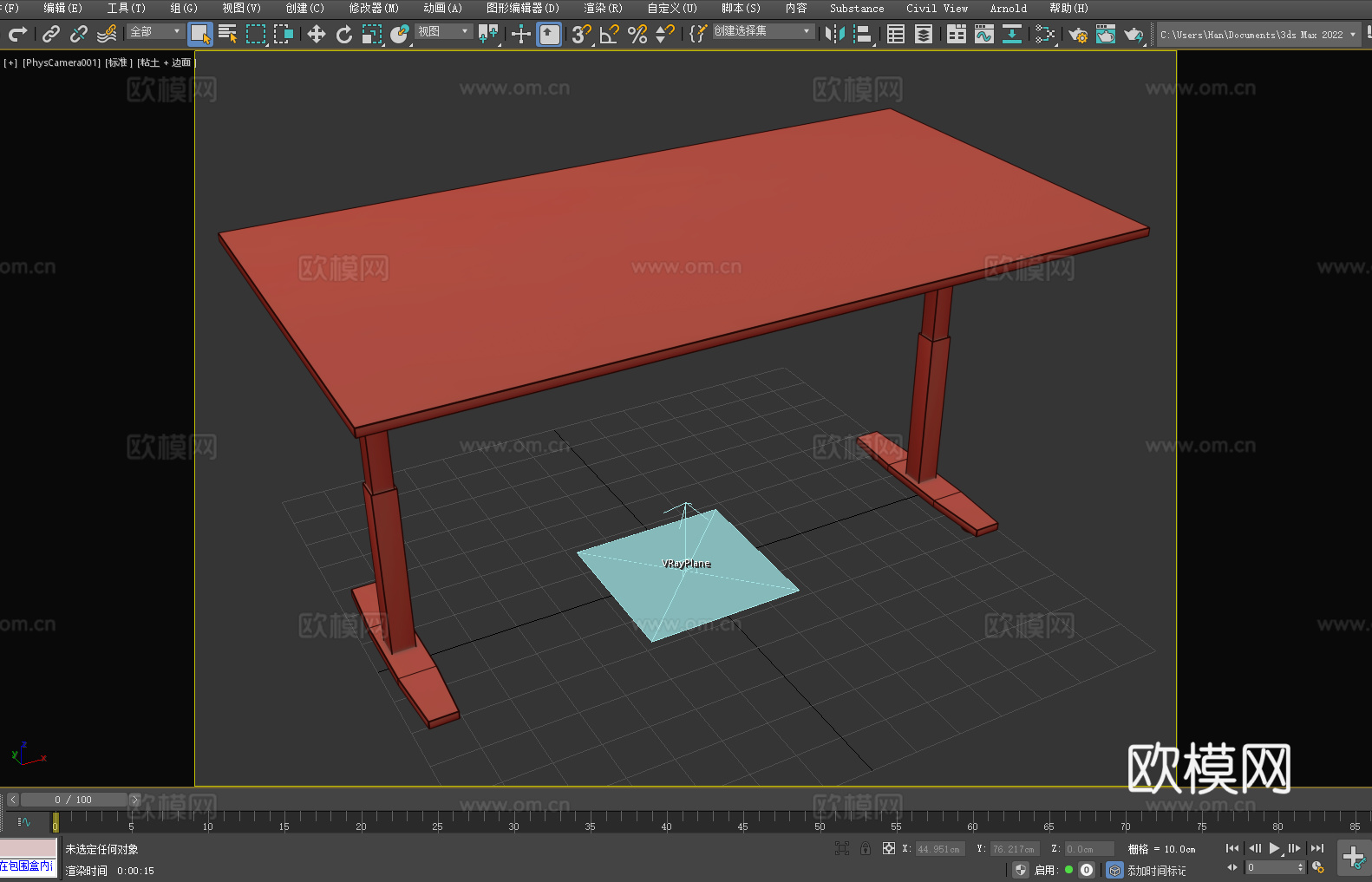Image resolution: width=1372 pixels, height=882 pixels.
Task: Open the 图形编辑器(D) menu
Action: 523,8
